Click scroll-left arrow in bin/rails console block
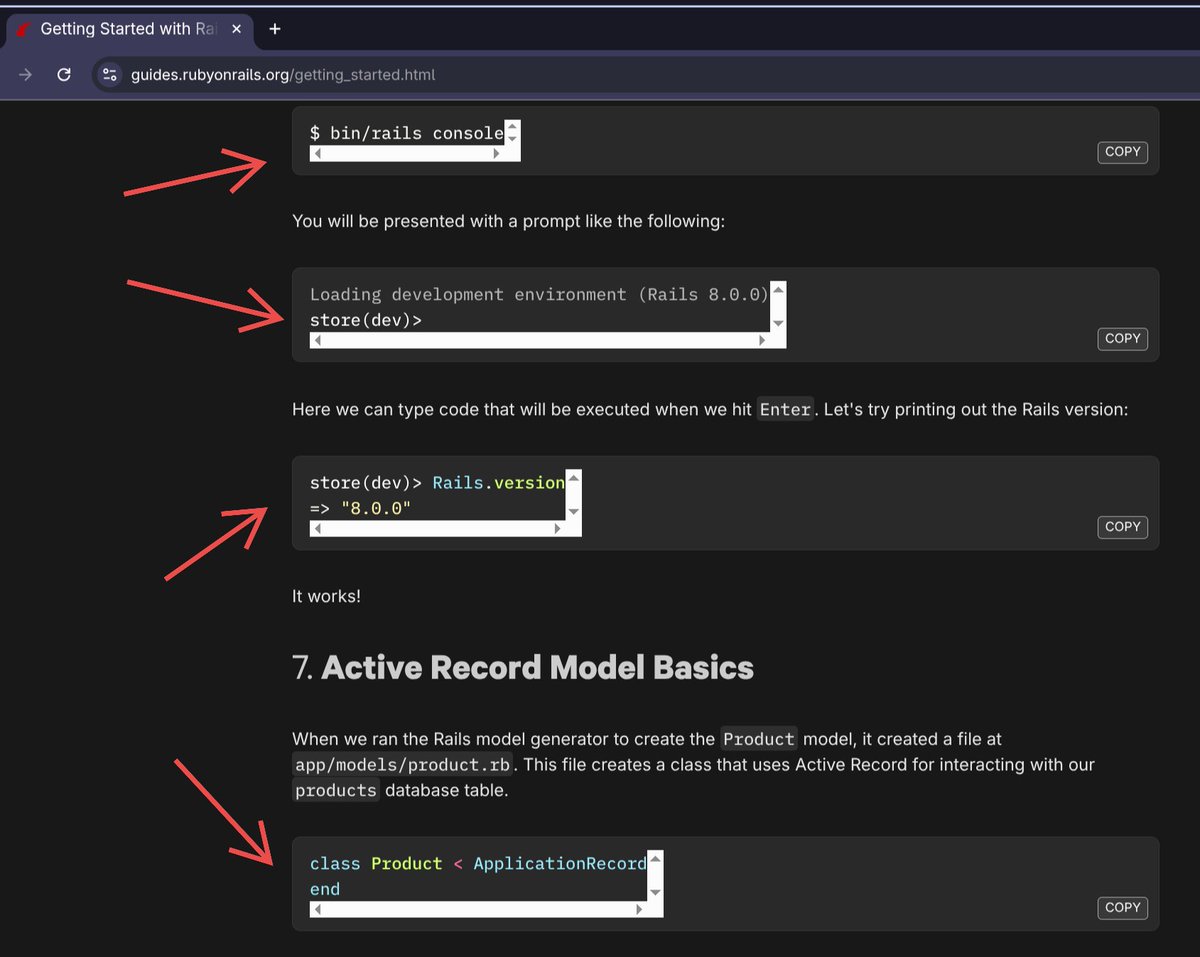This screenshot has height=957, width=1200. coord(317,154)
